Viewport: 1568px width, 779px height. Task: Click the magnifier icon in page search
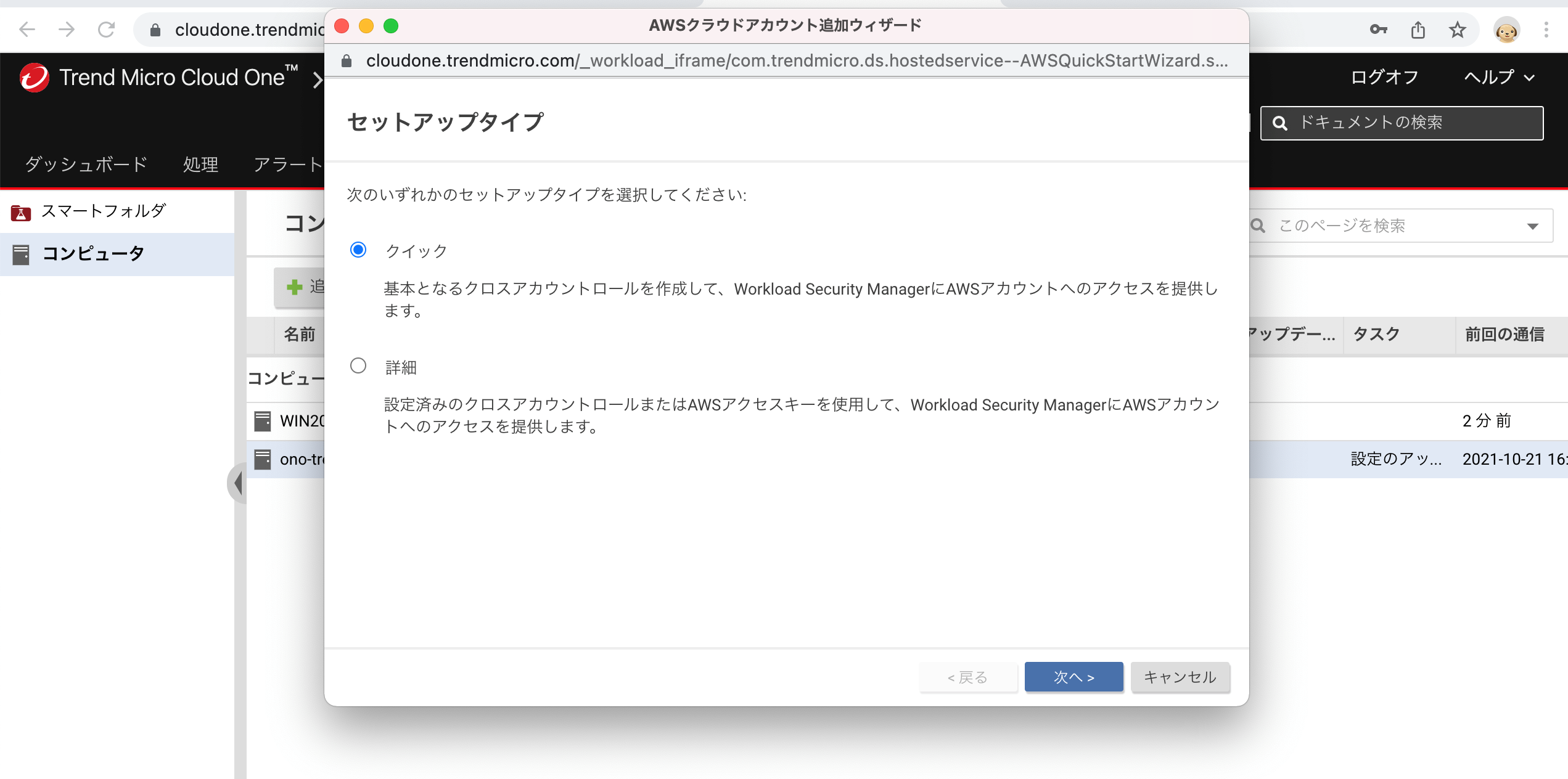(1258, 226)
